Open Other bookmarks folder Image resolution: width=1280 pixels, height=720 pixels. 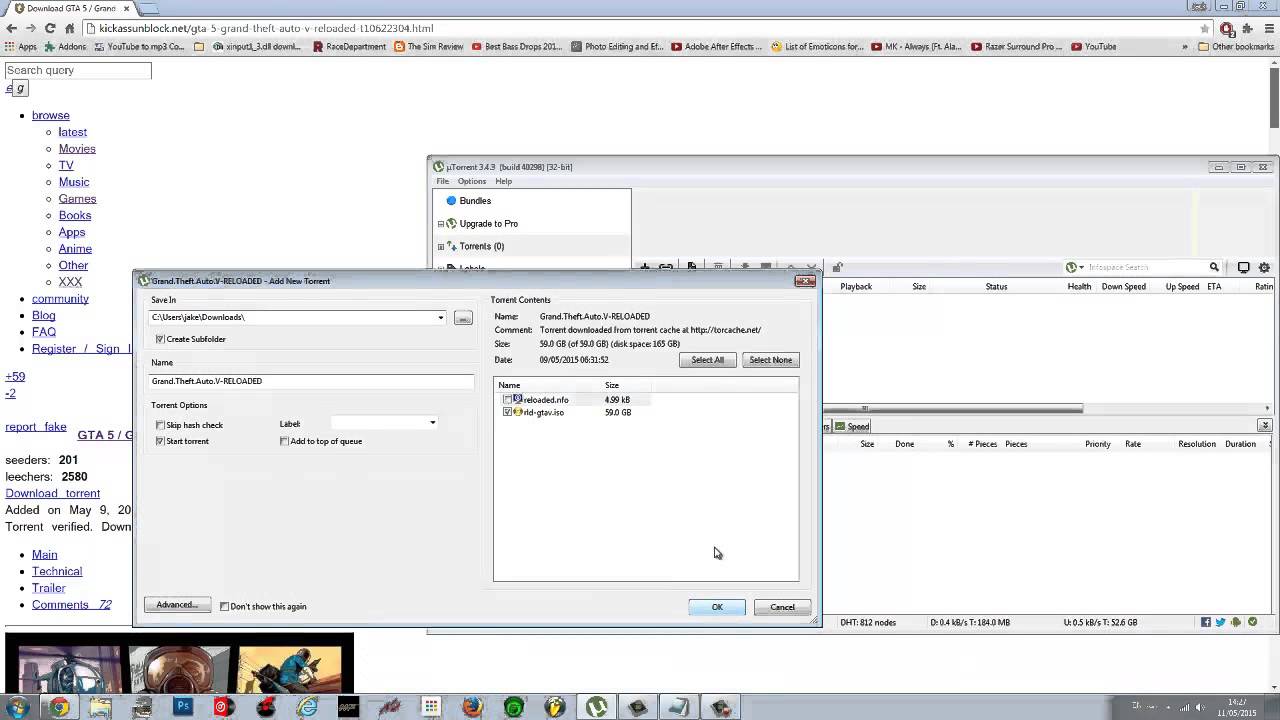[1236, 46]
